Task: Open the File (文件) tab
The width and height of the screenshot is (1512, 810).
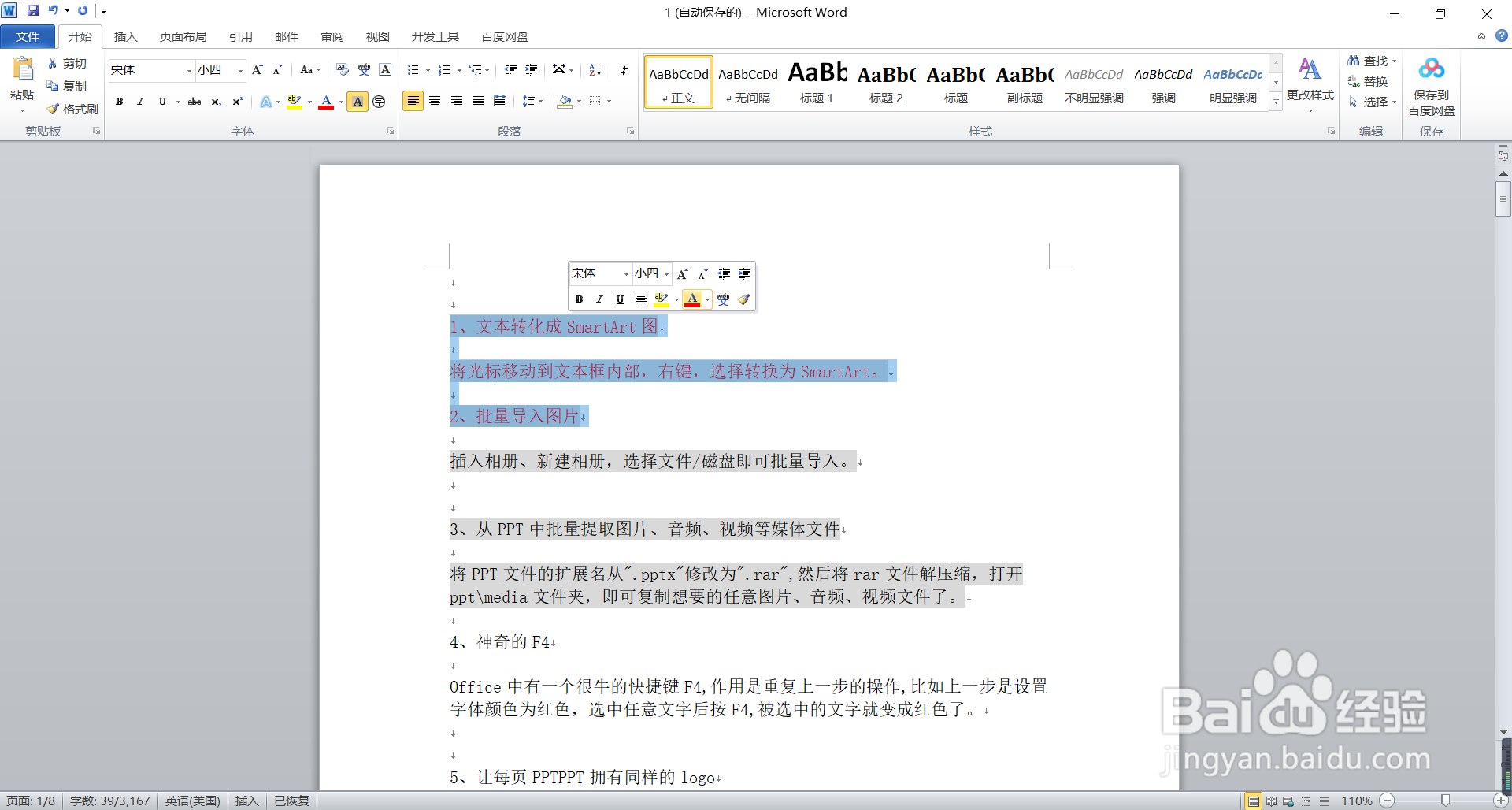Action: [28, 37]
